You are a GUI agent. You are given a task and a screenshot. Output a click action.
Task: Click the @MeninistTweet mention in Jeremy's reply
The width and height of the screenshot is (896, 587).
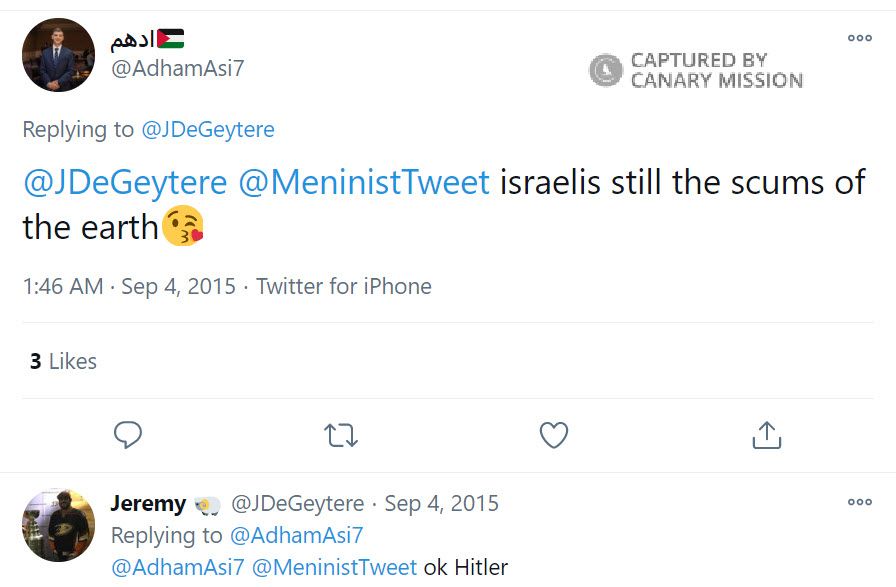pos(334,567)
